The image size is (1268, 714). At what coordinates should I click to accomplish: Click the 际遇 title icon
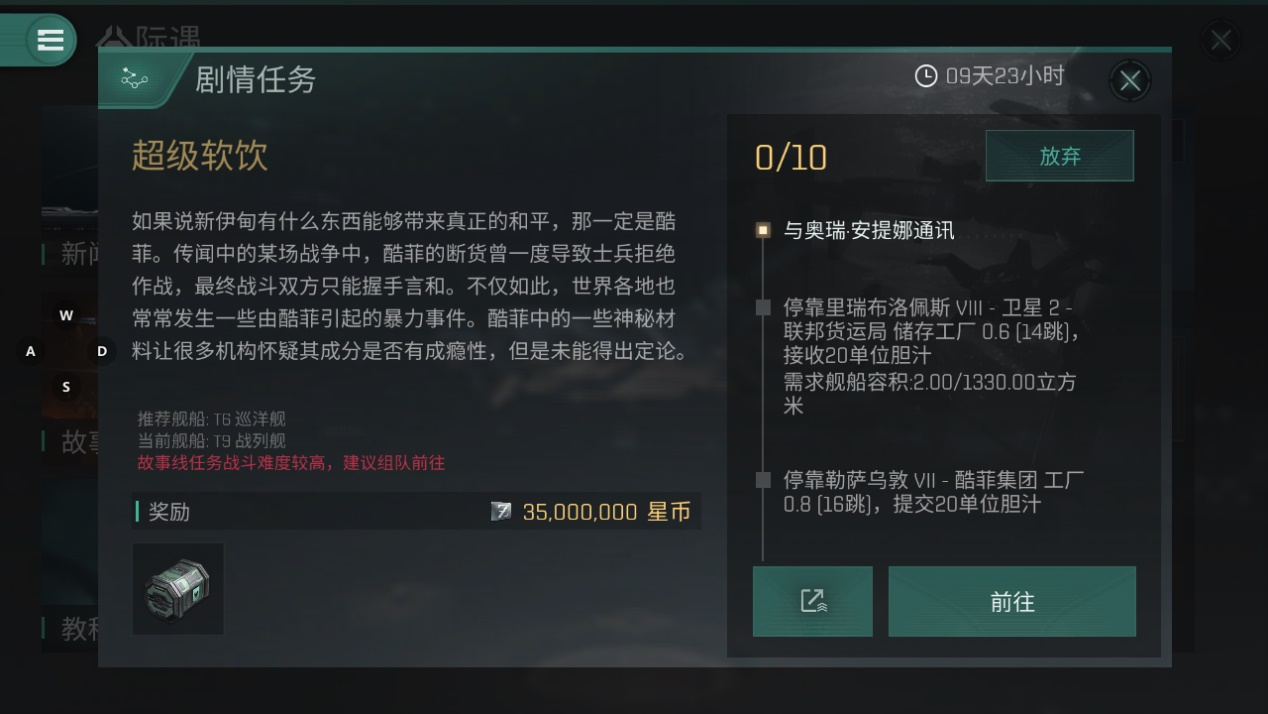point(114,38)
